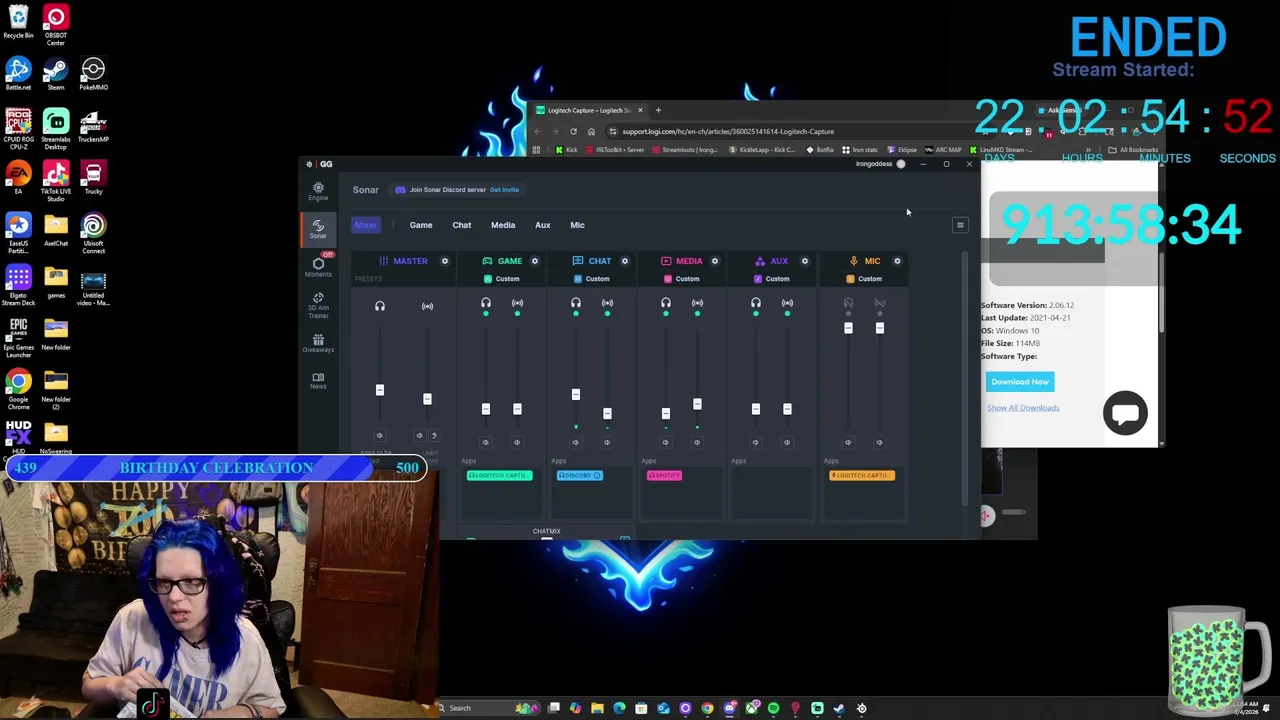Mute MEDIA headphone channel
1280x720 pixels.
click(665, 442)
